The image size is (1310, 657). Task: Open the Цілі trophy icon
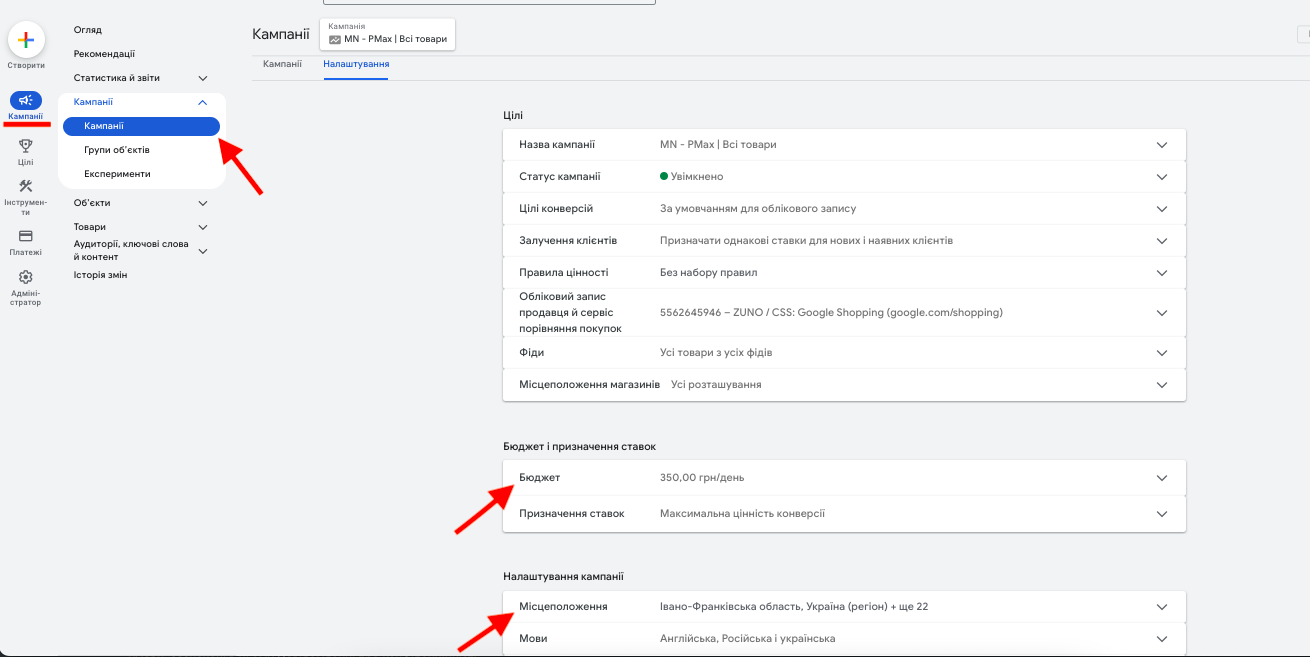[26, 146]
